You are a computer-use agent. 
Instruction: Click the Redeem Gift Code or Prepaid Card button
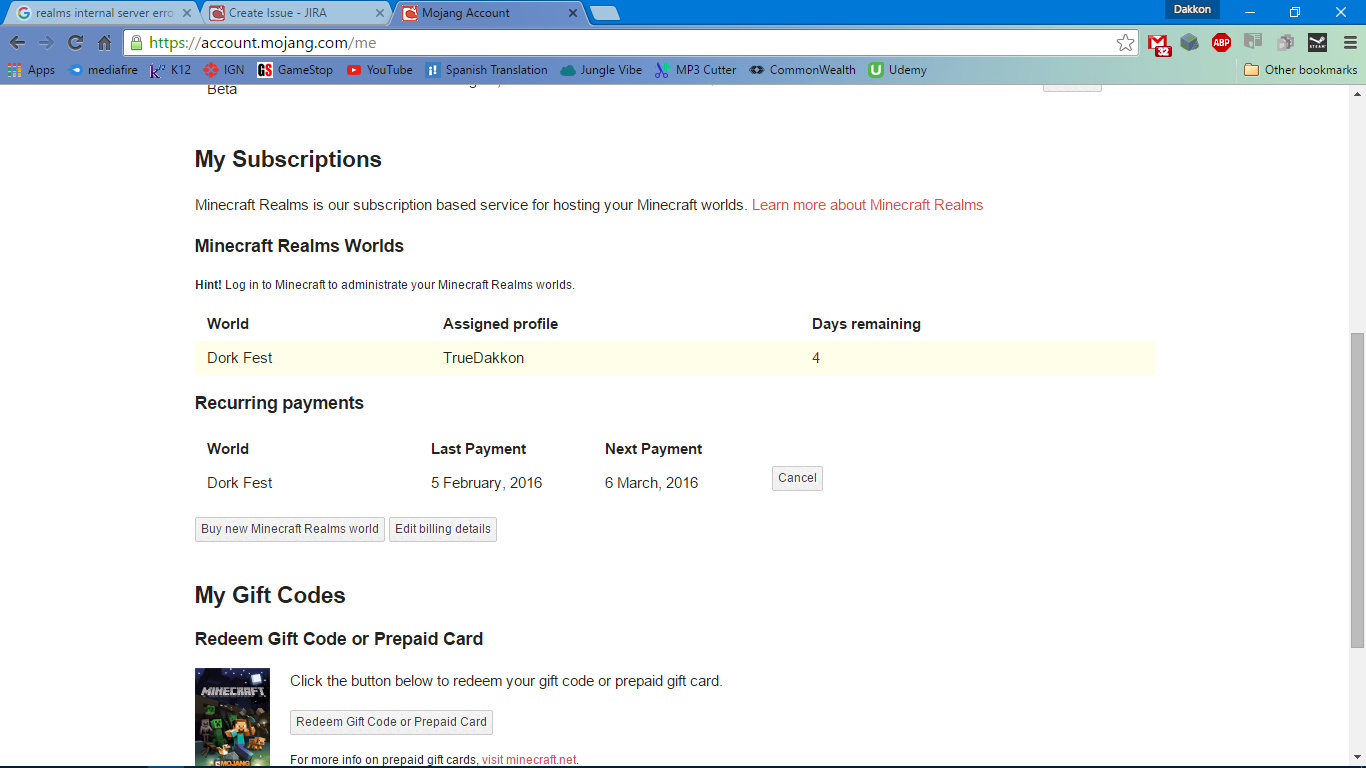tap(391, 722)
